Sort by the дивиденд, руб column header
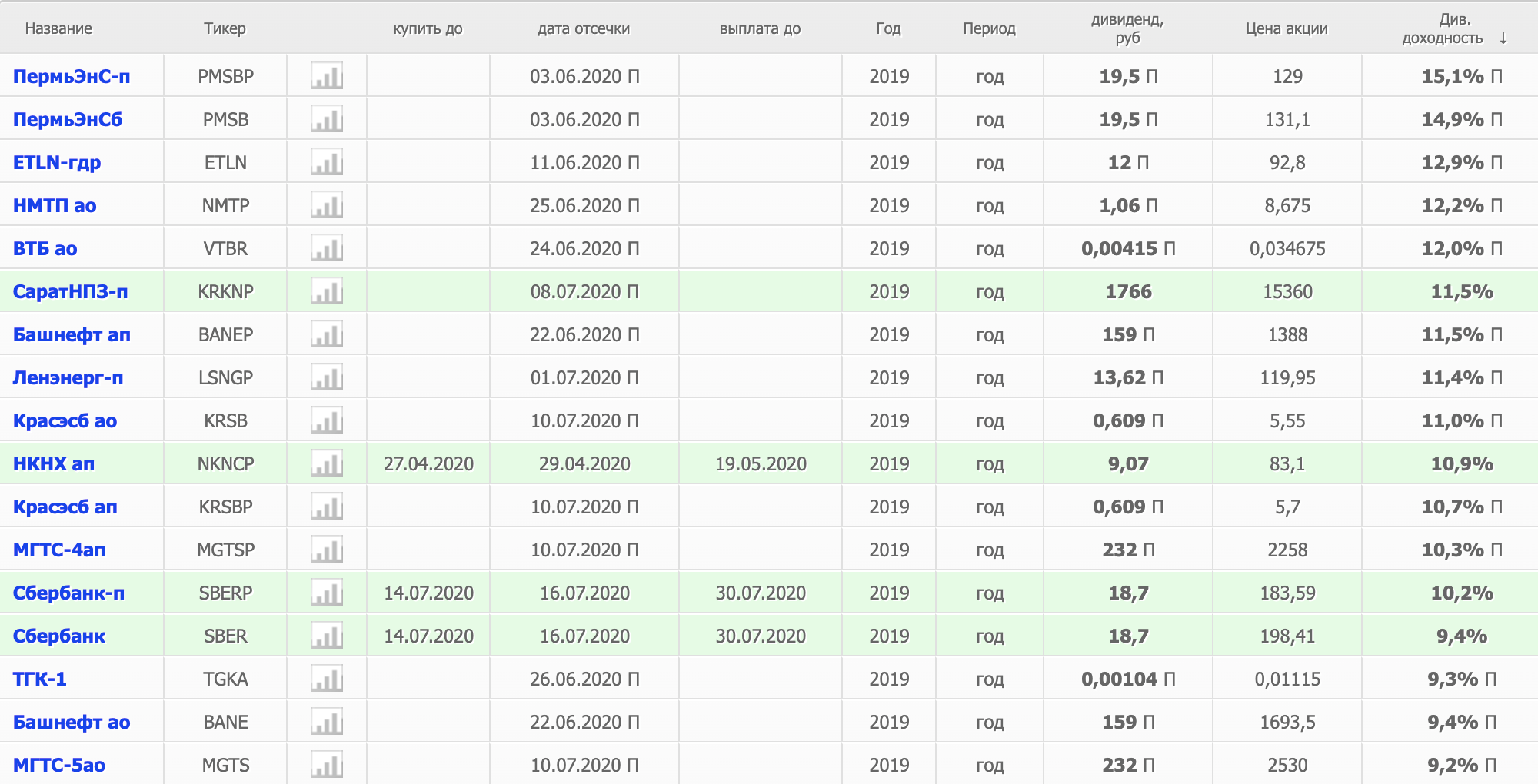This screenshot has height=784, width=1538. tap(1127, 28)
